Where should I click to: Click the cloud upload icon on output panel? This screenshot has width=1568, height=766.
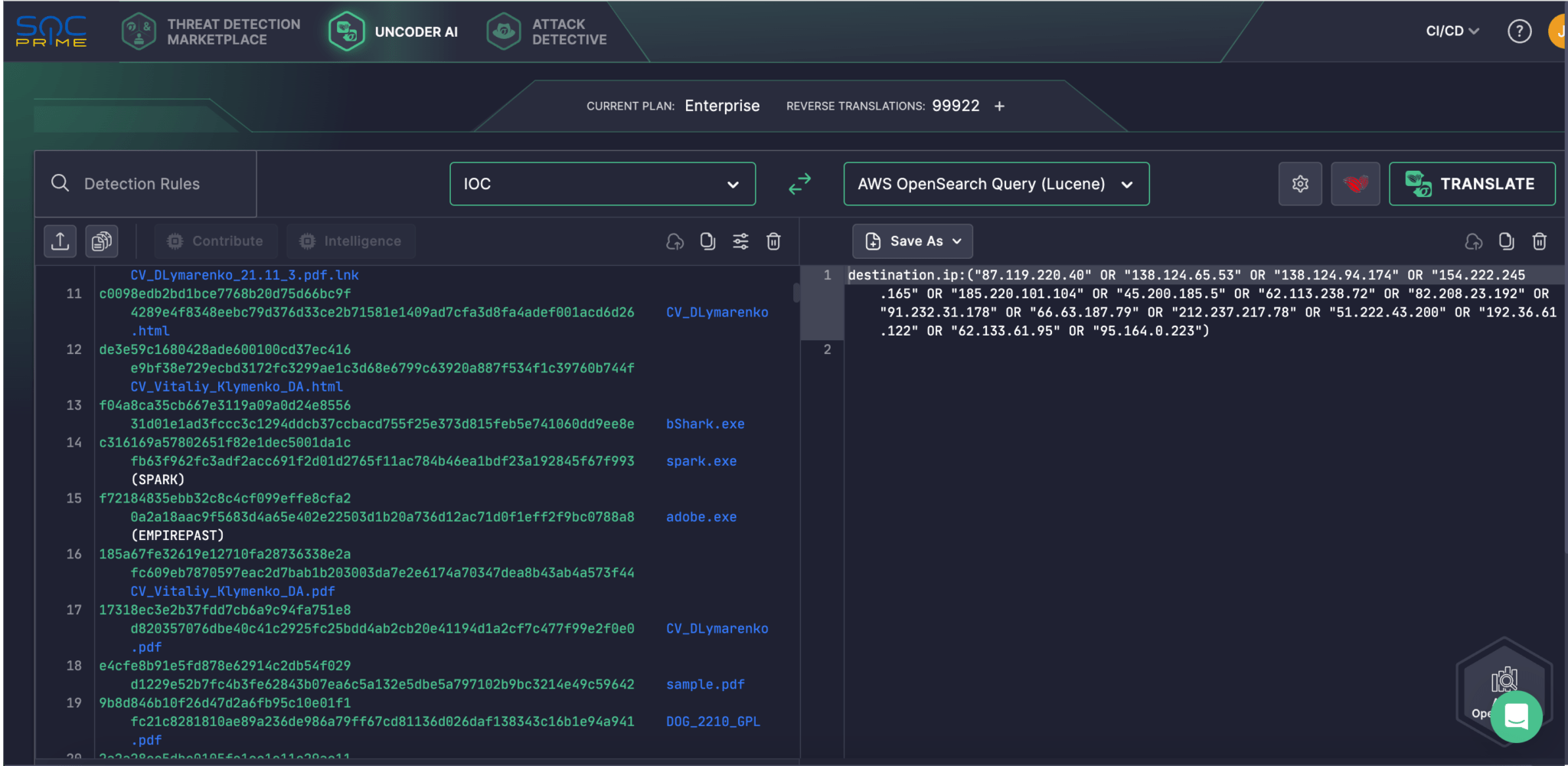pyautogui.click(x=1472, y=241)
